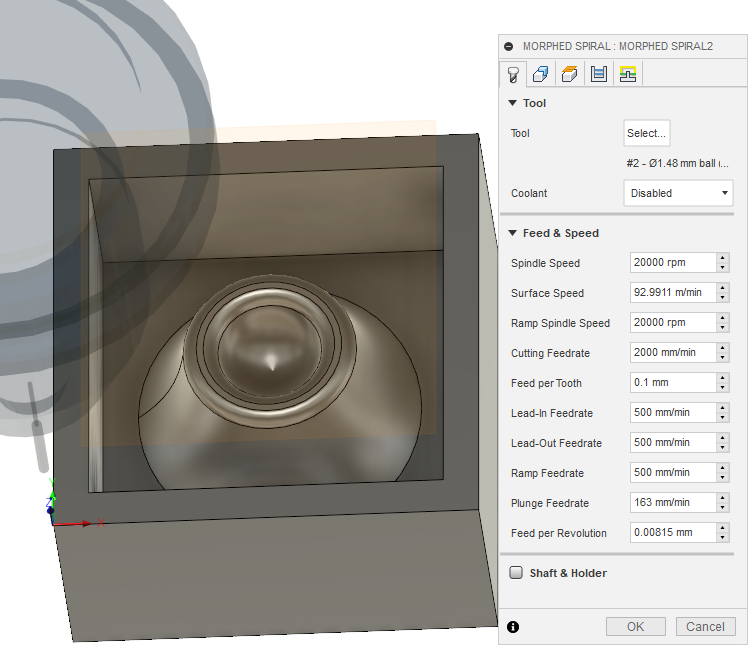Switch to the Passes tab icon

[599, 74]
